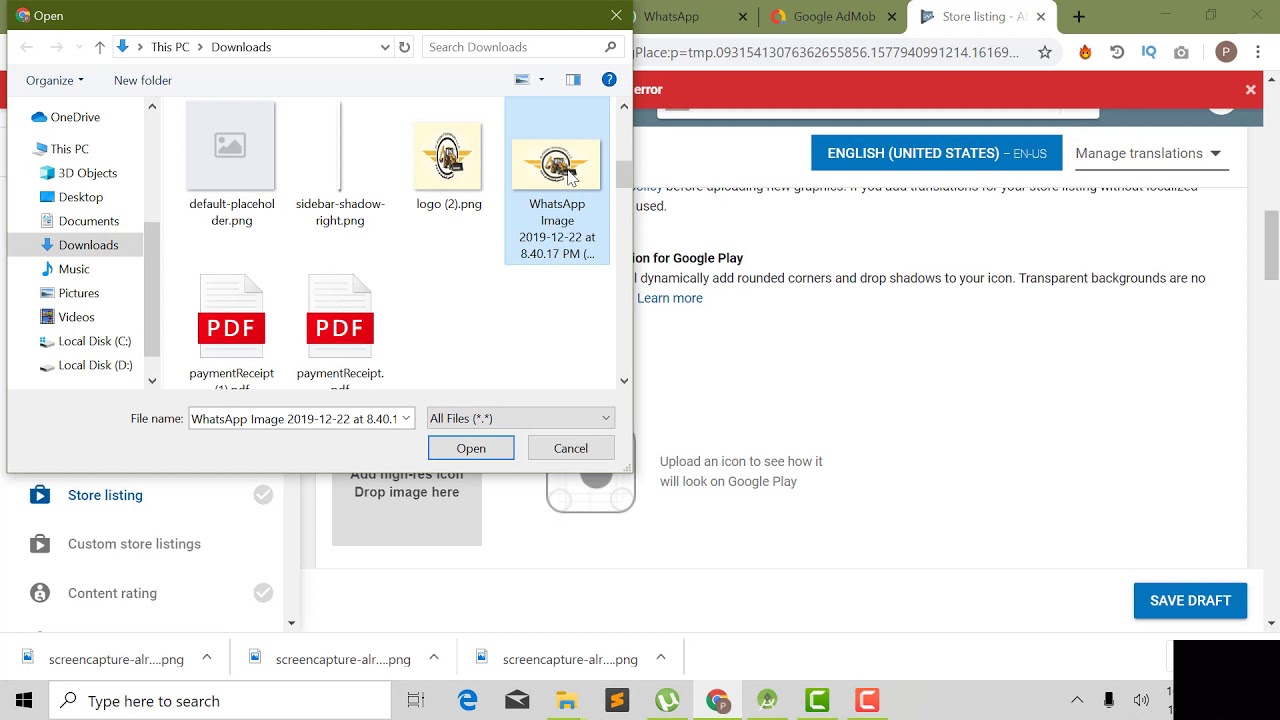The height and width of the screenshot is (720, 1280).
Task: Select This PC in navigation pane
Action: pos(61,149)
